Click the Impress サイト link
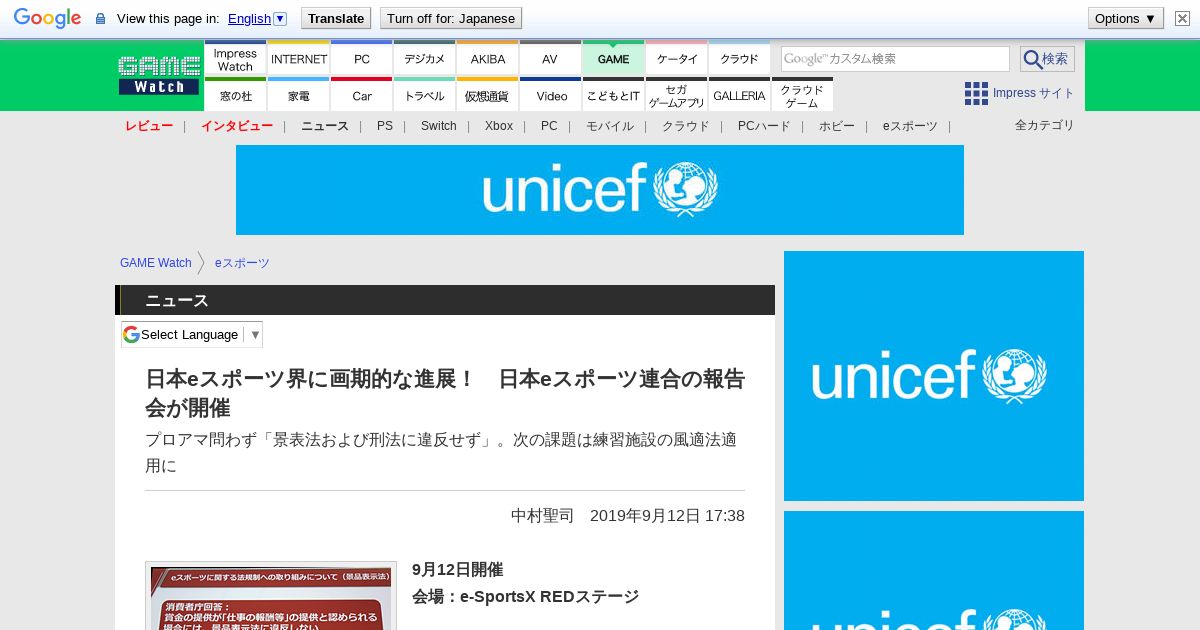1200x630 pixels. (1033, 93)
